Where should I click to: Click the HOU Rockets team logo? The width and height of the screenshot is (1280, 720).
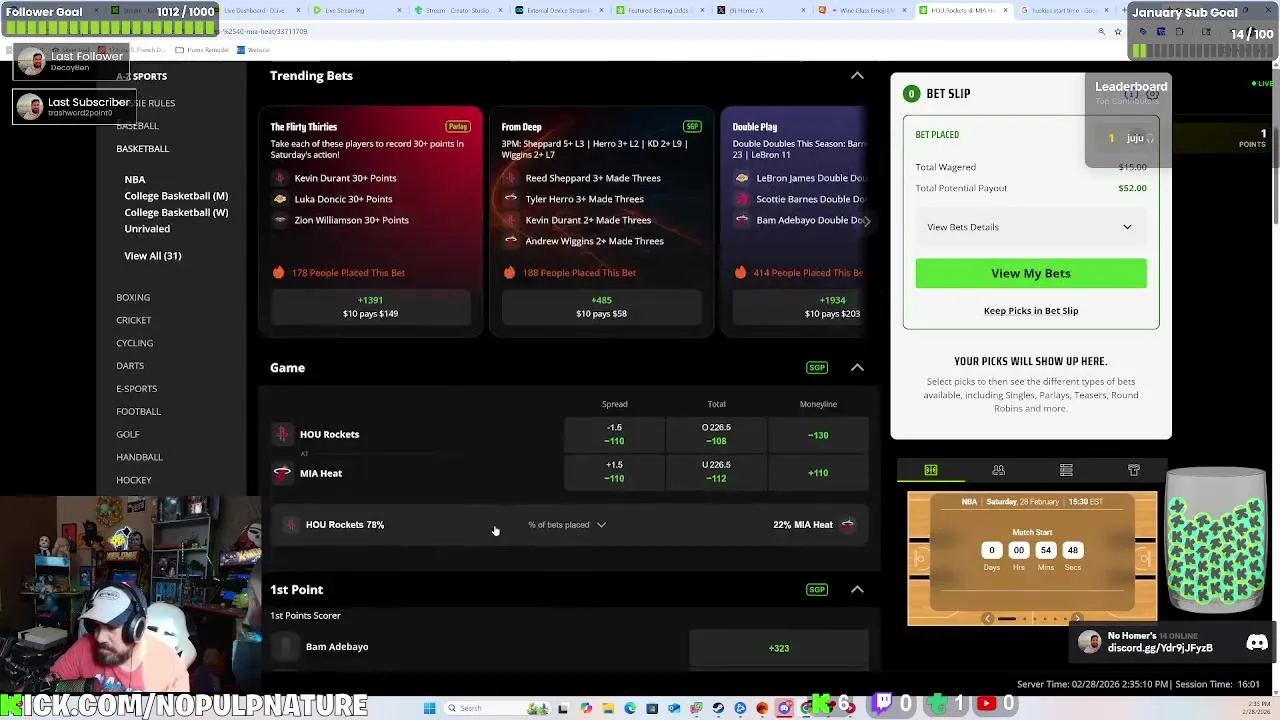(x=282, y=434)
